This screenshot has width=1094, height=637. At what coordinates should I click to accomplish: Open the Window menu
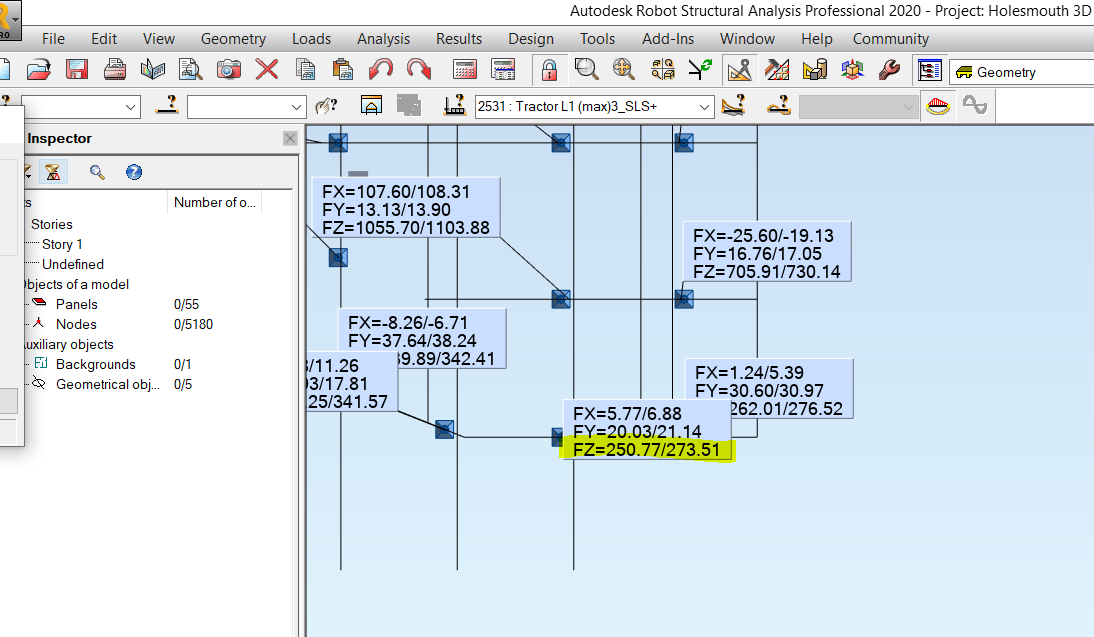pos(747,39)
